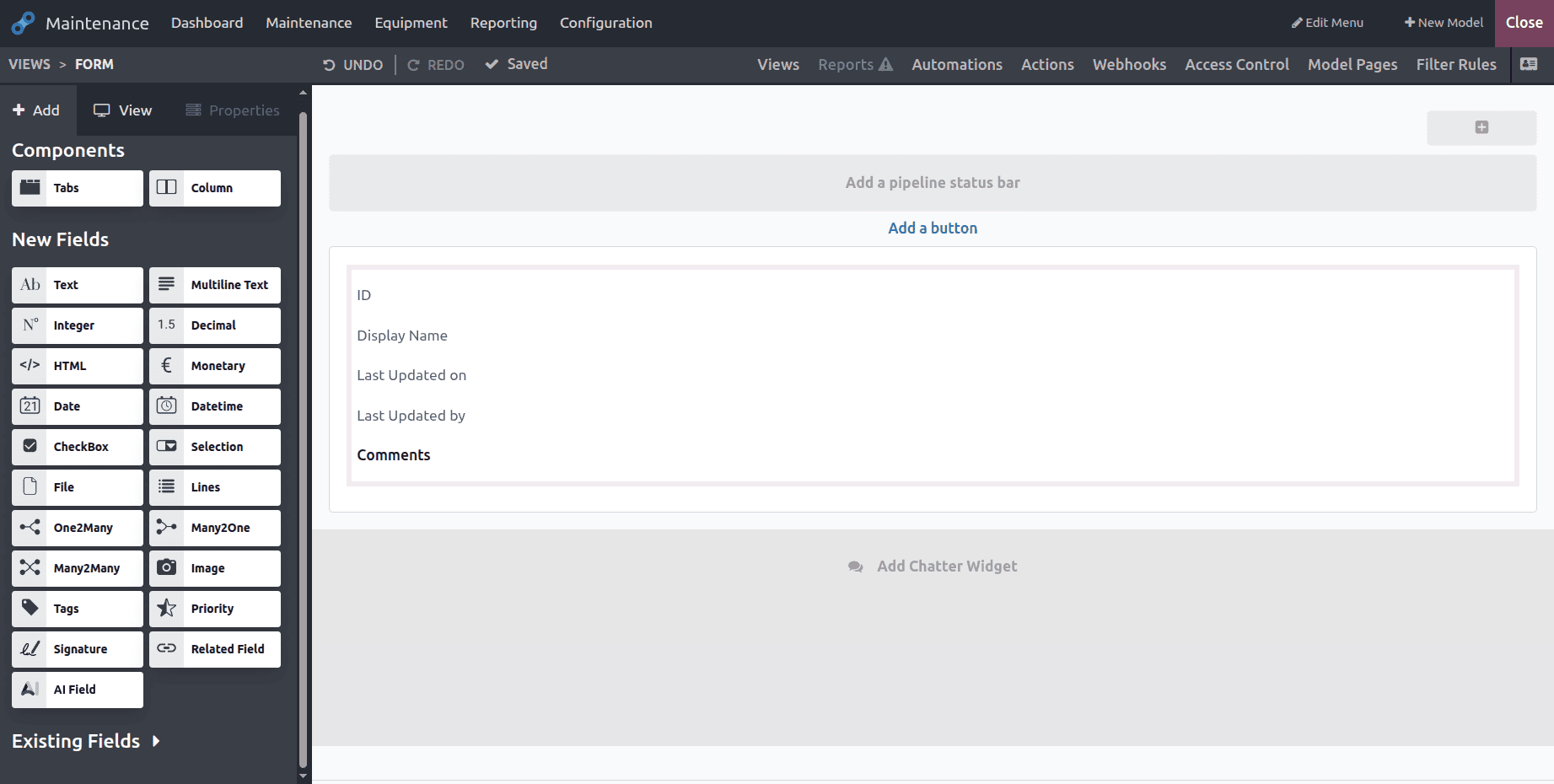Select the ID field in the form

pos(363,295)
